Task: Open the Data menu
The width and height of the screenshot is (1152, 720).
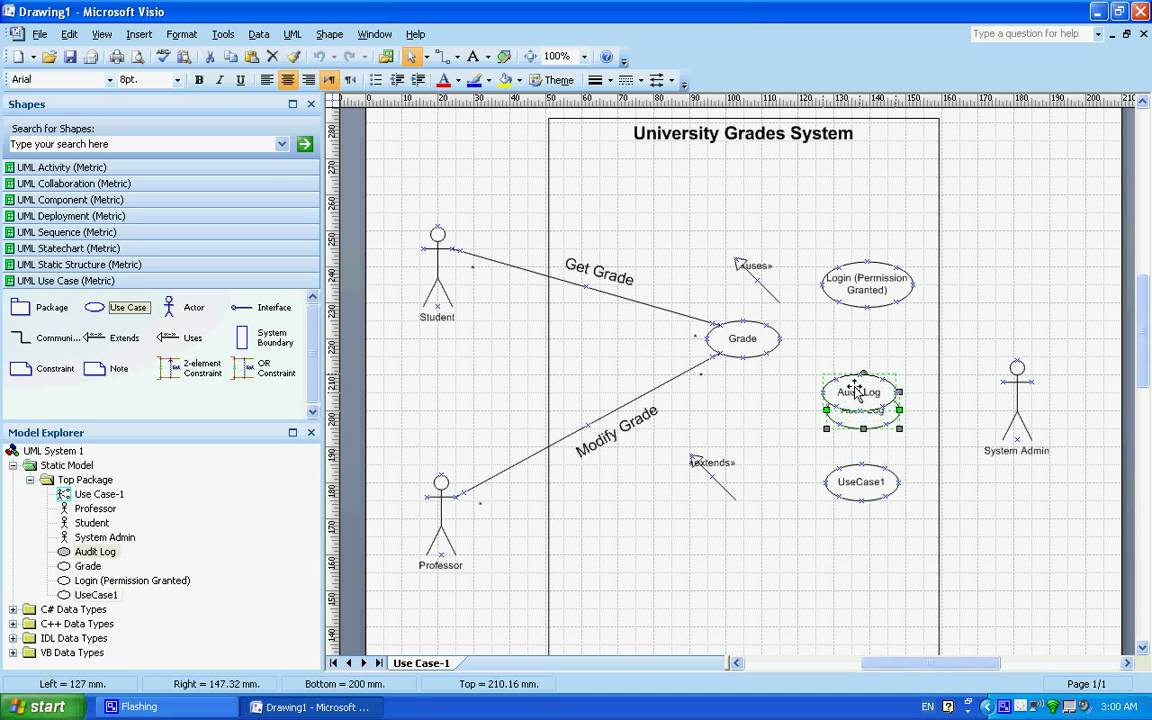Action: [x=259, y=34]
